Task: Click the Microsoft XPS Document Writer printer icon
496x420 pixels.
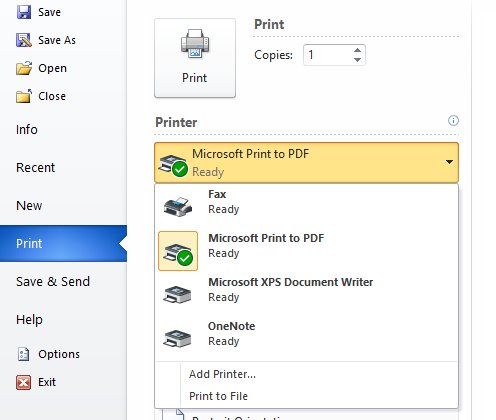Action: (x=177, y=295)
